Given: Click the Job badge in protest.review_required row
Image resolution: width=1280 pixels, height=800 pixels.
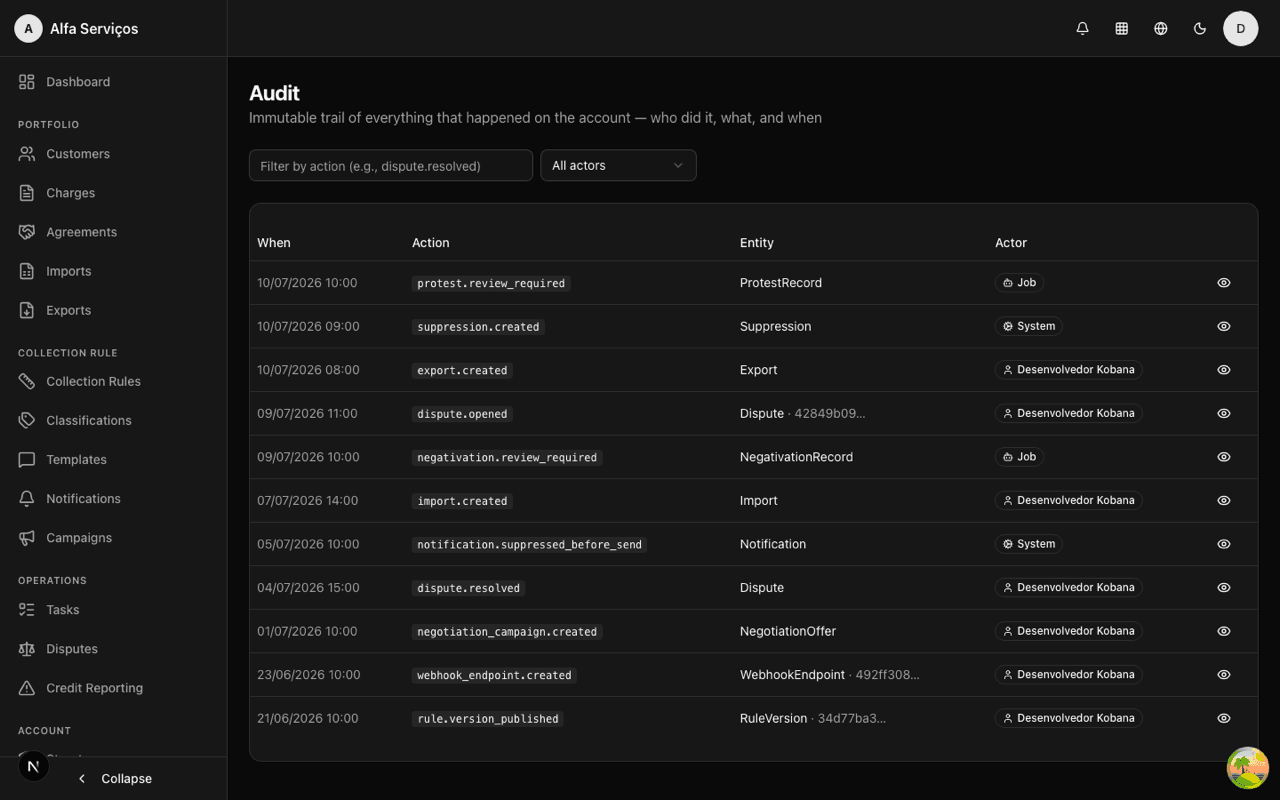Looking at the screenshot, I should (1019, 283).
